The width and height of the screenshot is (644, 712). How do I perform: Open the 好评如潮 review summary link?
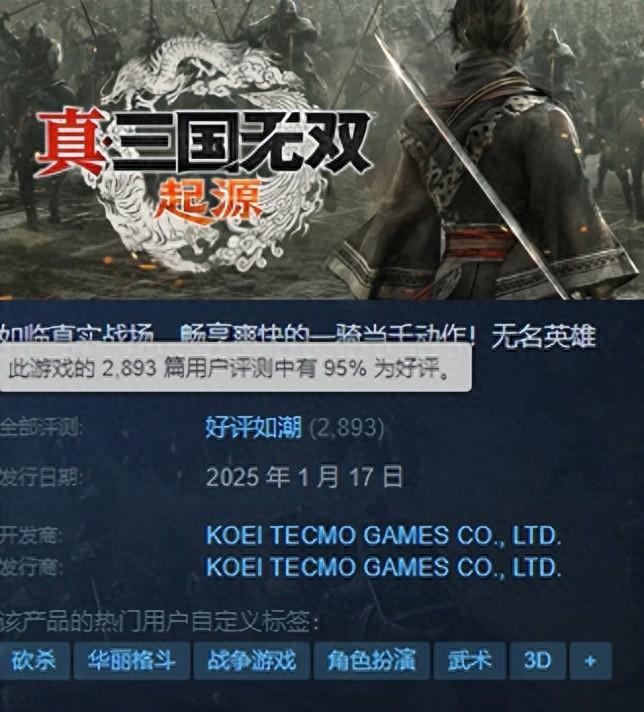point(253,427)
